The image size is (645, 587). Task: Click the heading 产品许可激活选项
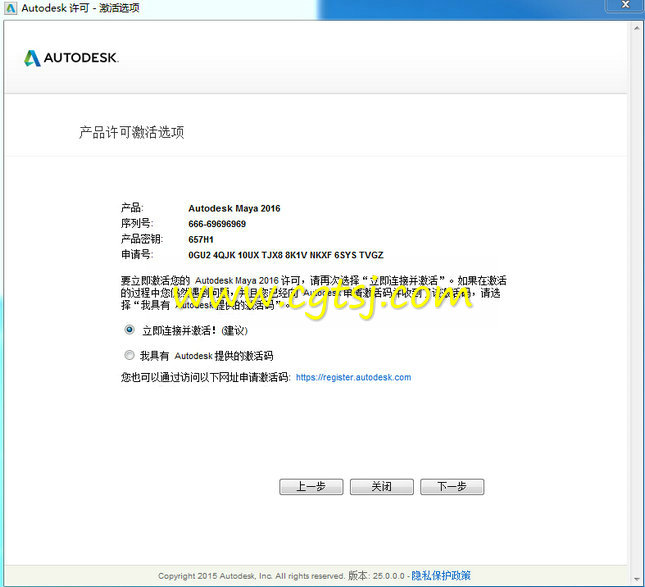pos(132,132)
